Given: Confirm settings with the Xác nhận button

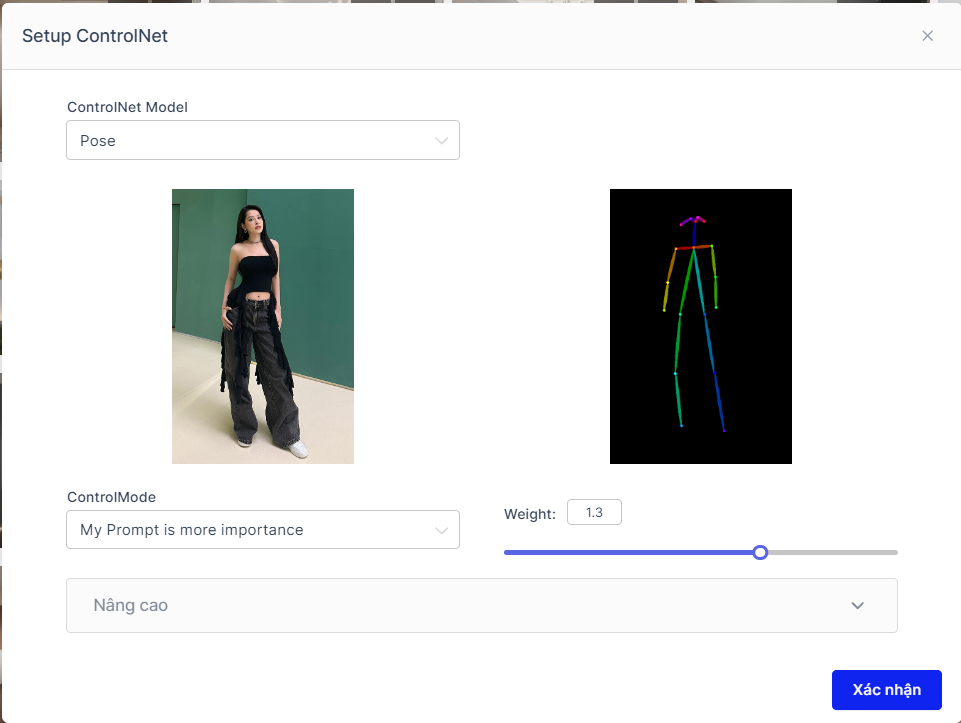Looking at the screenshot, I should (x=886, y=689).
